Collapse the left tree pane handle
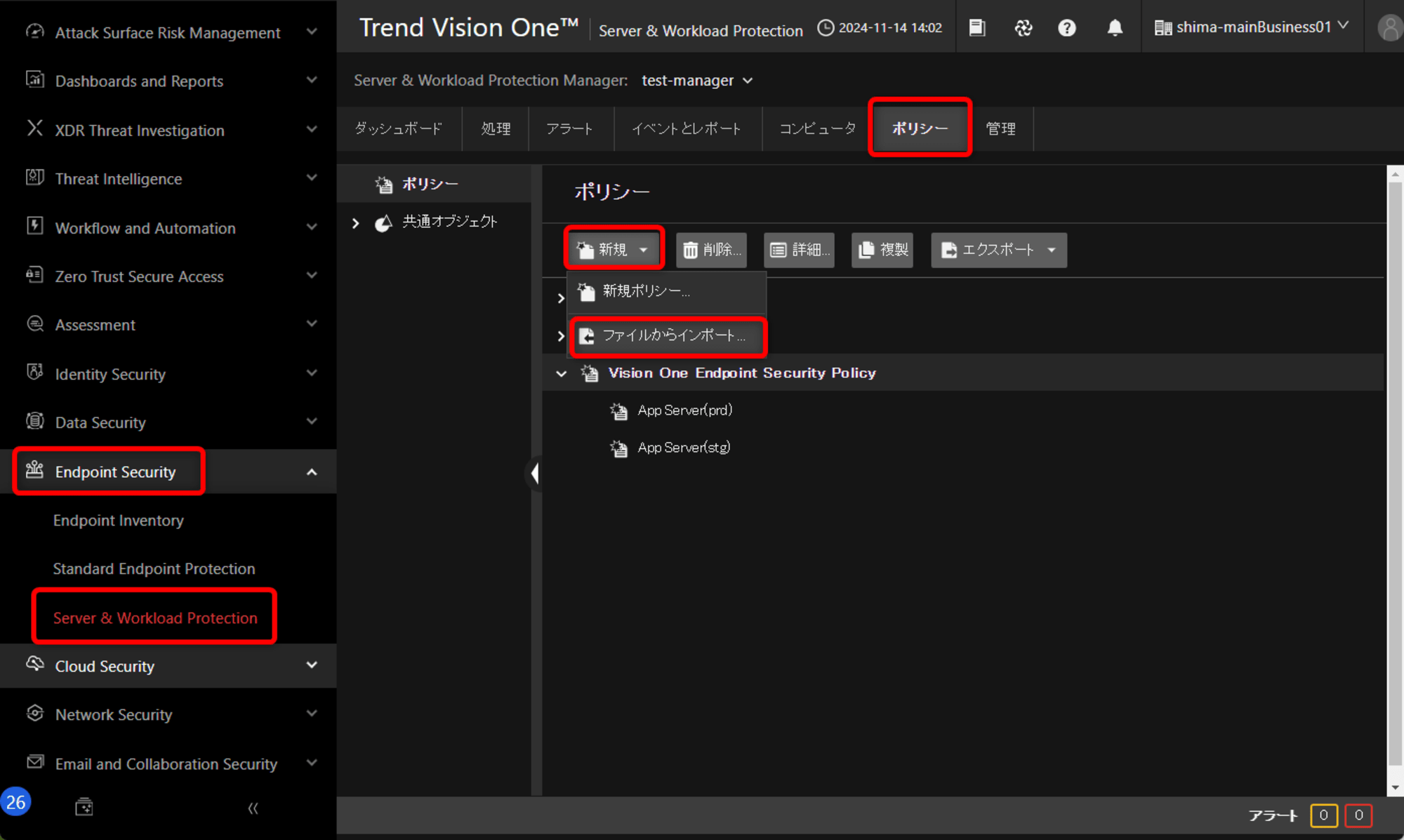Viewport: 1404px width, 840px height. point(536,474)
